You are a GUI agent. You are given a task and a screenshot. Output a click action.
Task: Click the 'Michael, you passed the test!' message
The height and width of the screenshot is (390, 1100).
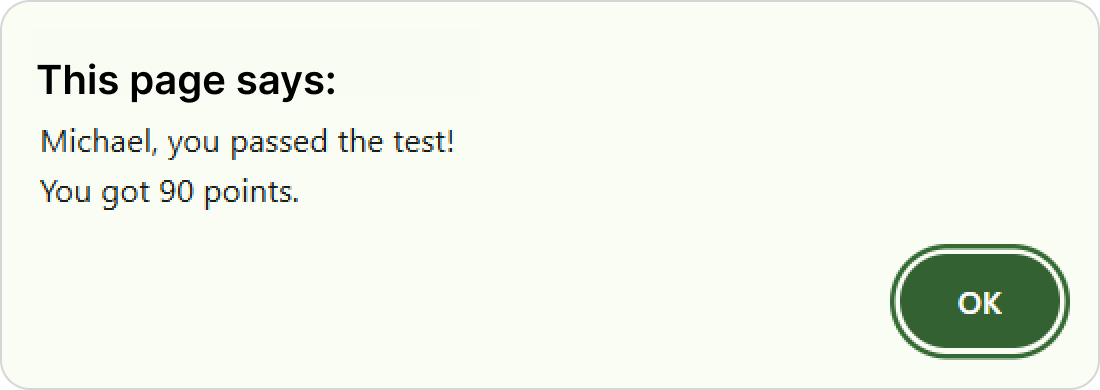[248, 144]
